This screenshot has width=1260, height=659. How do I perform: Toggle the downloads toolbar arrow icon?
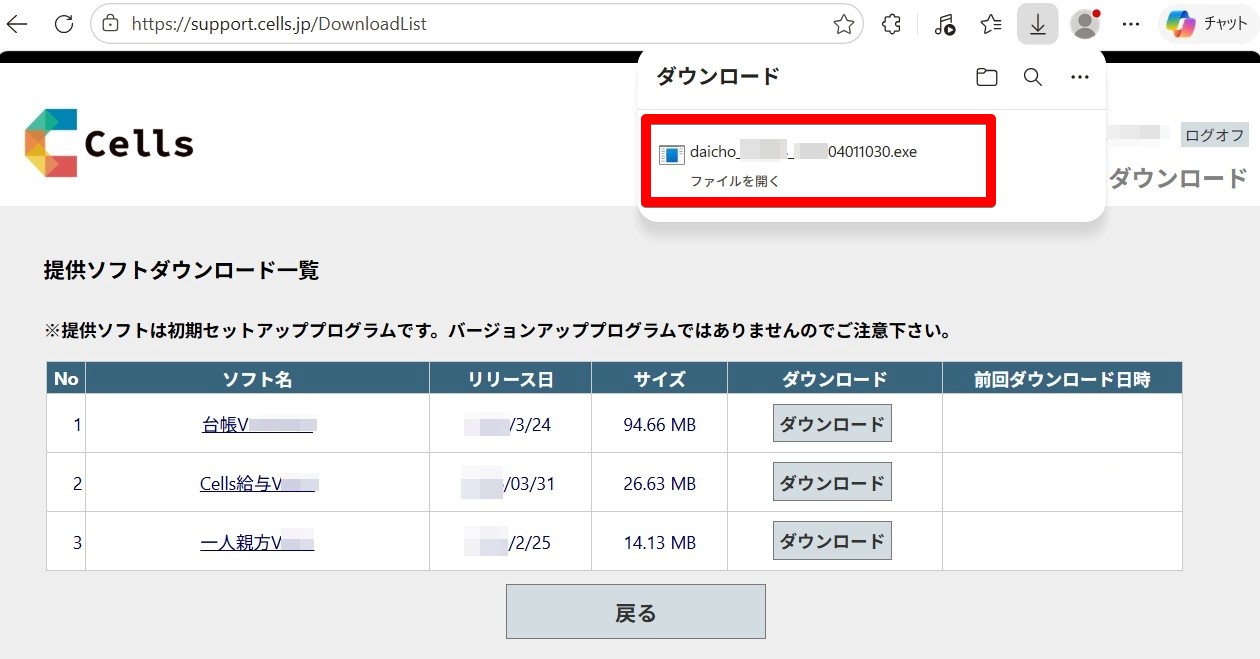[1037, 24]
